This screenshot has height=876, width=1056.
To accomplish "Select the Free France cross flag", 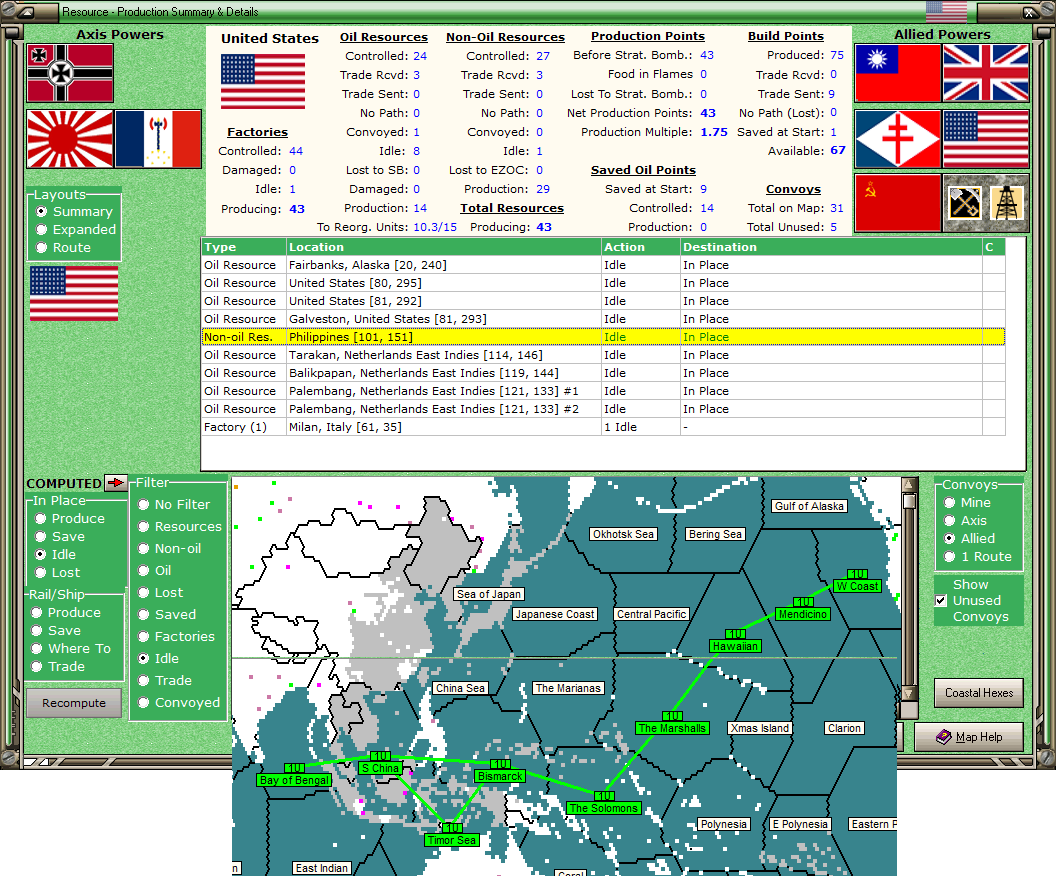I will [897, 139].
